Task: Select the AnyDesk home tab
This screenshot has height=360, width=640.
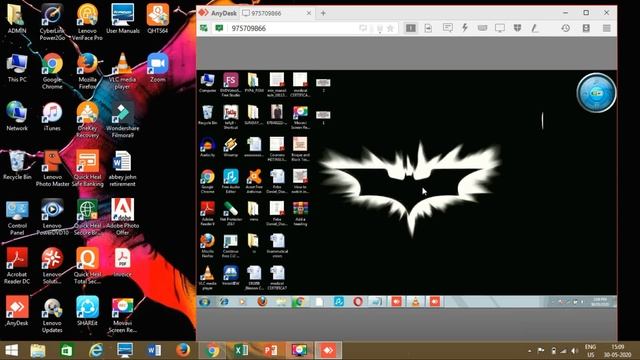Action: [218, 13]
